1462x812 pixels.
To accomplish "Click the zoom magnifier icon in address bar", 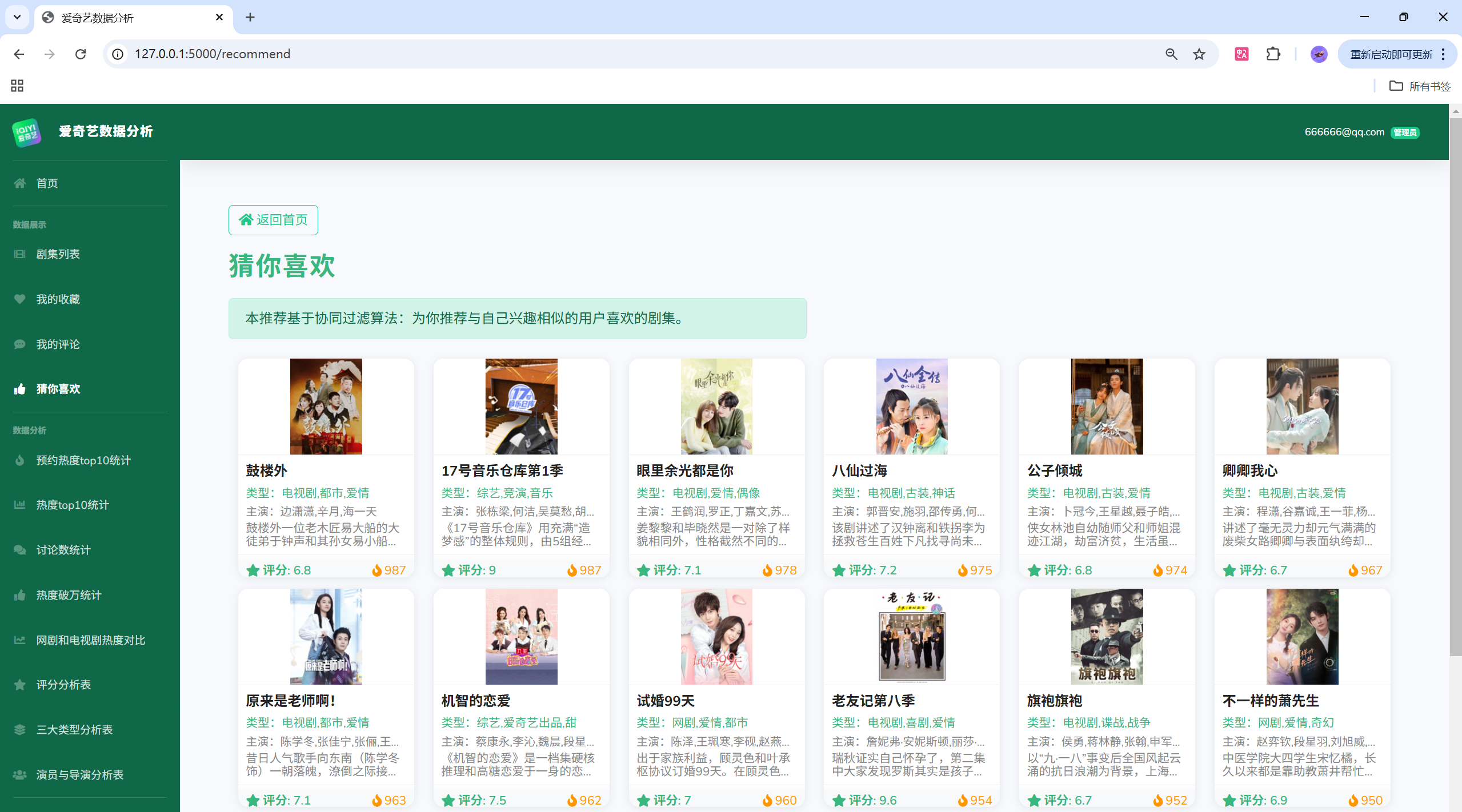I will [x=1171, y=54].
